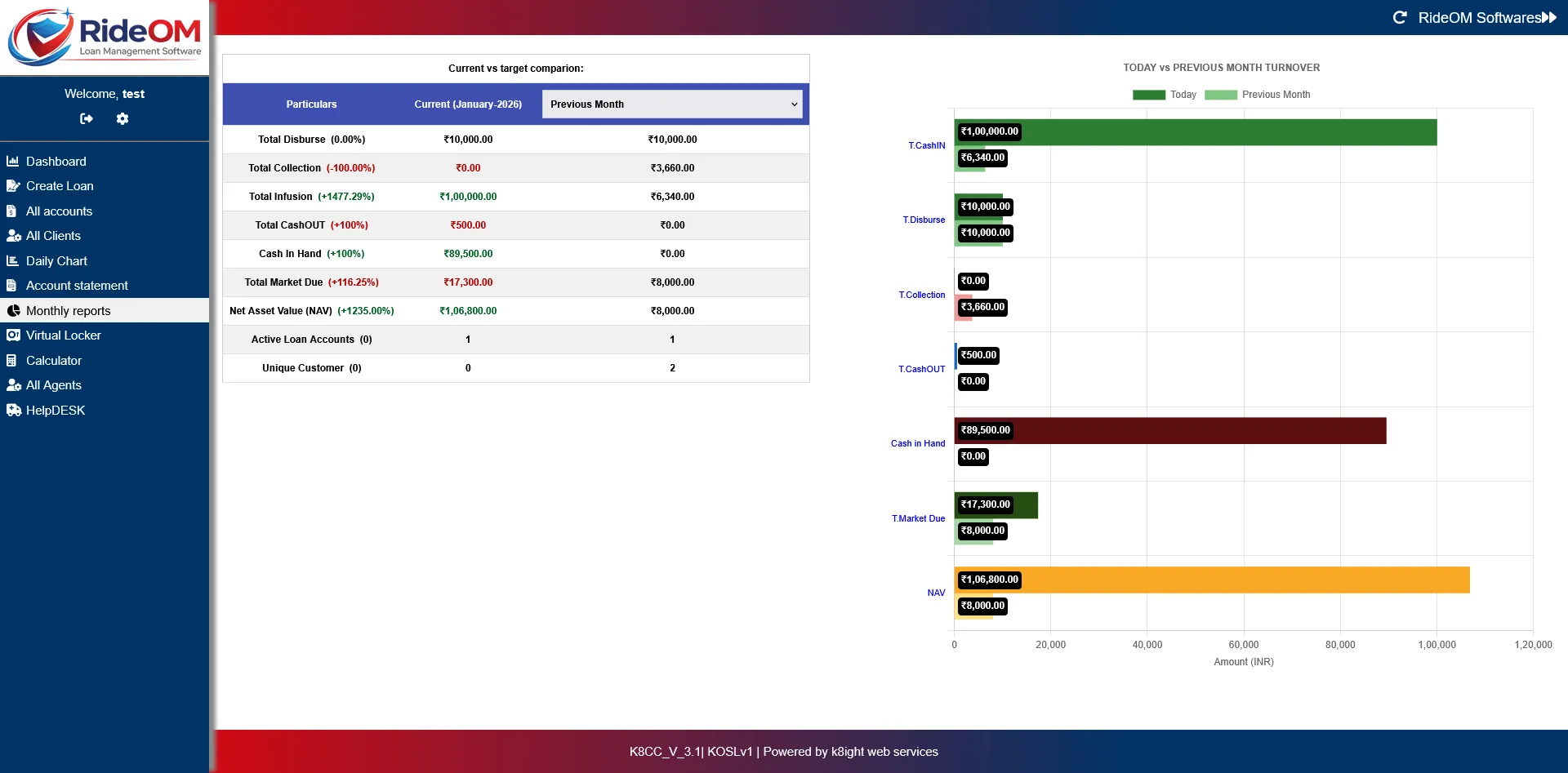Open the settings gear menu

[122, 118]
